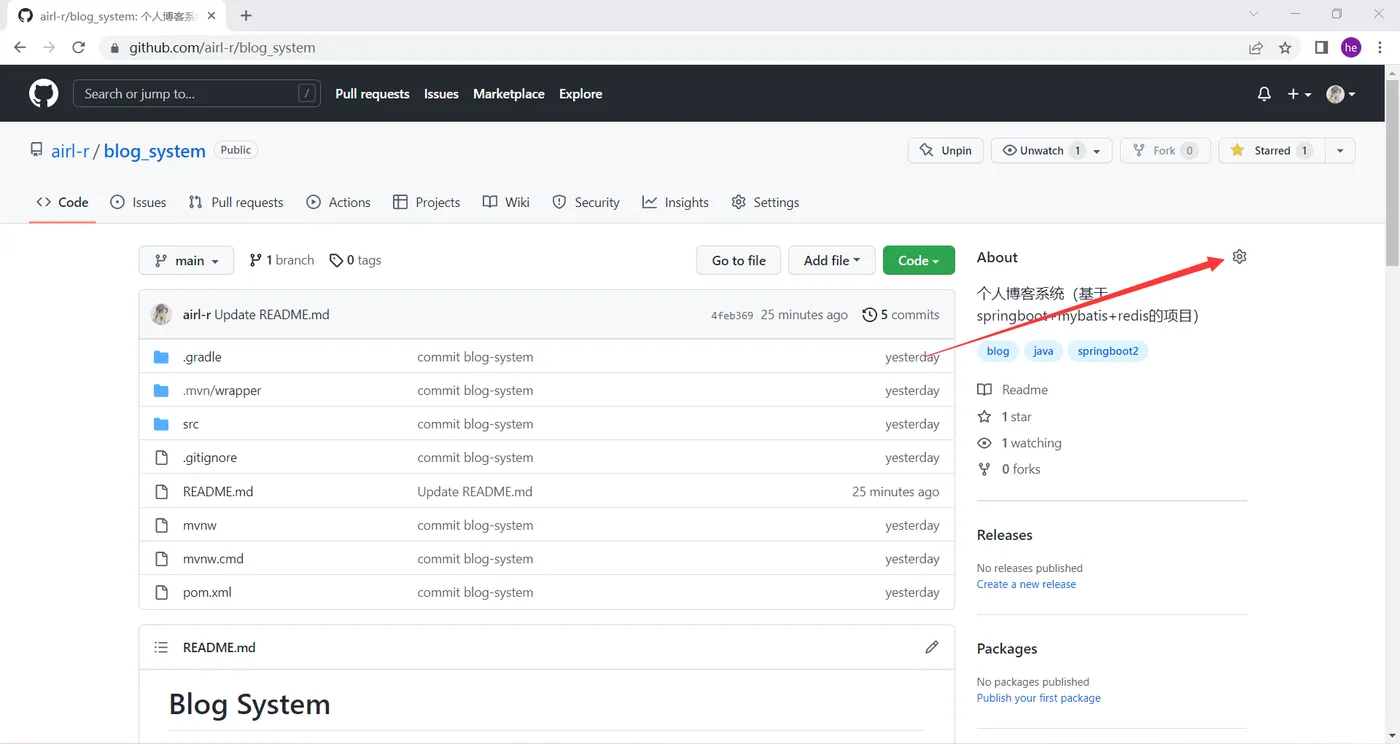Share this page from the address bar

point(1256,47)
